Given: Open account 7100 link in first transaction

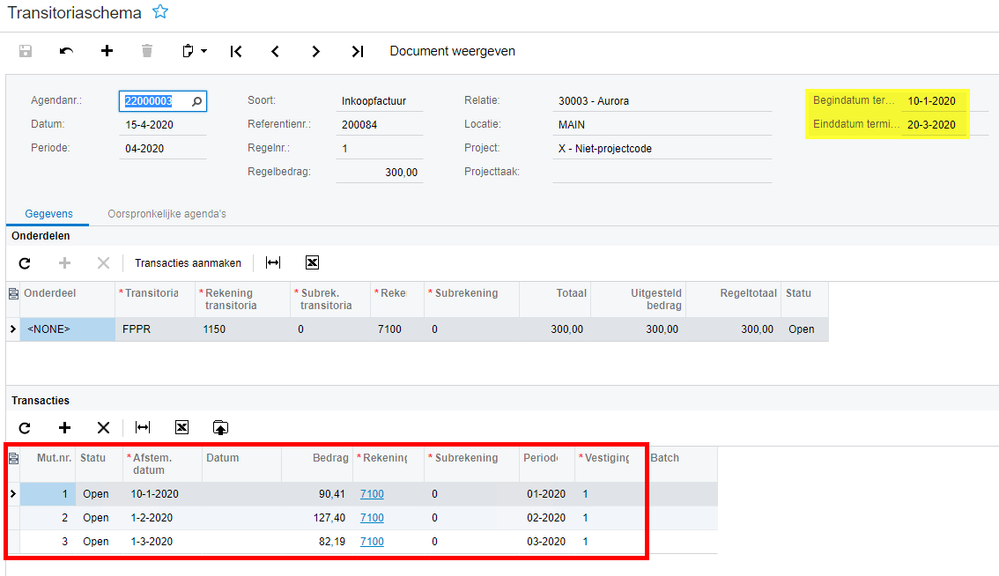Looking at the screenshot, I should (372, 494).
